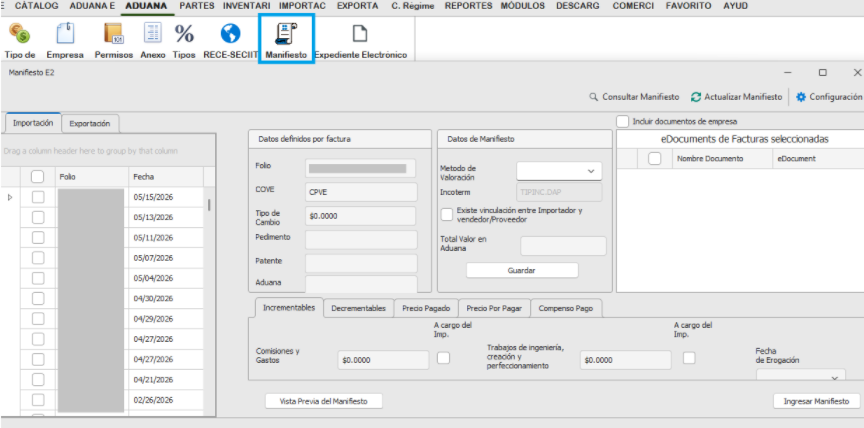Minimize the Manifiesto E2 window
The height and width of the screenshot is (428, 864).
click(788, 73)
